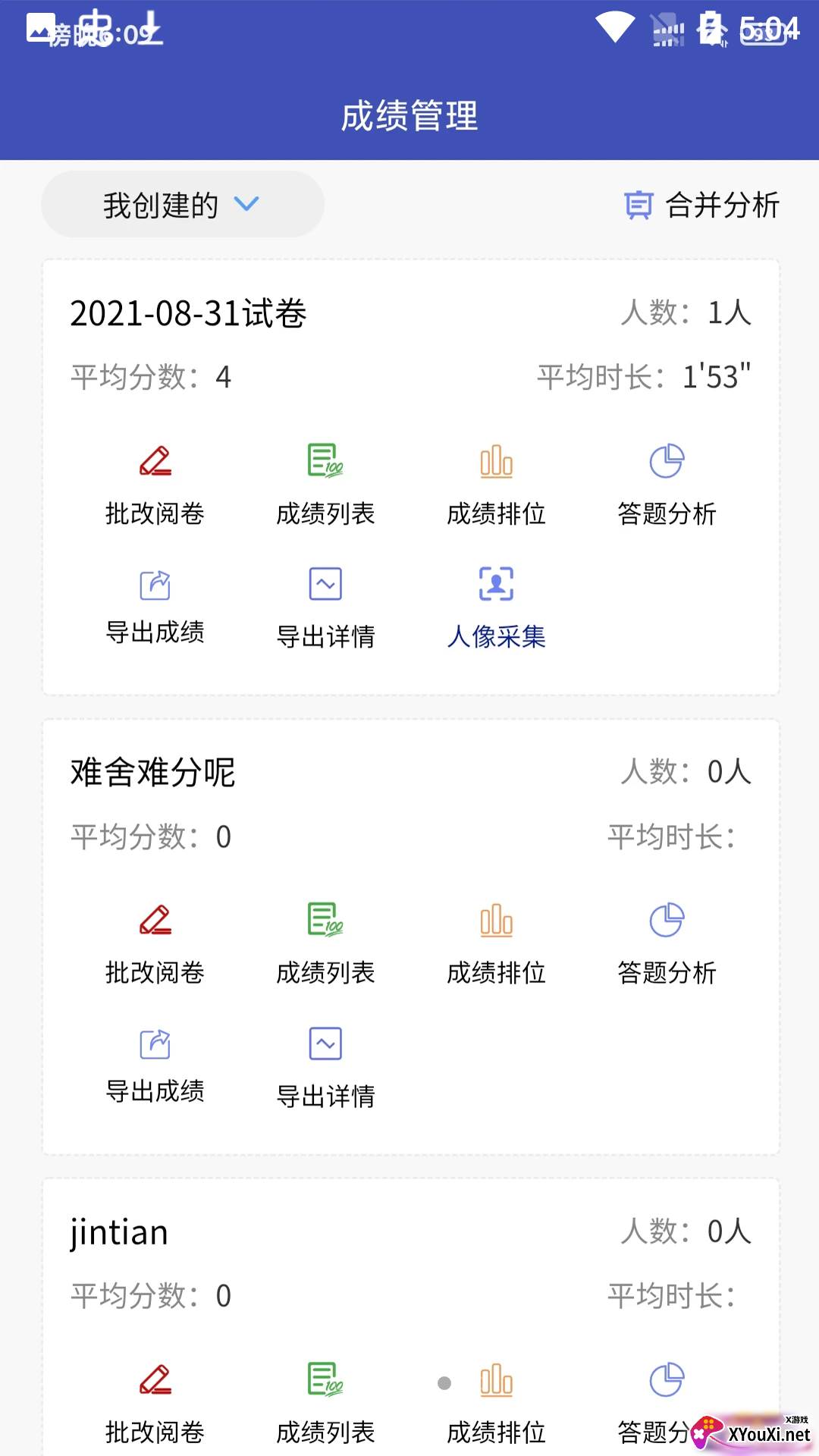
Task: Open 合并分析 merge analysis
Action: point(702,205)
